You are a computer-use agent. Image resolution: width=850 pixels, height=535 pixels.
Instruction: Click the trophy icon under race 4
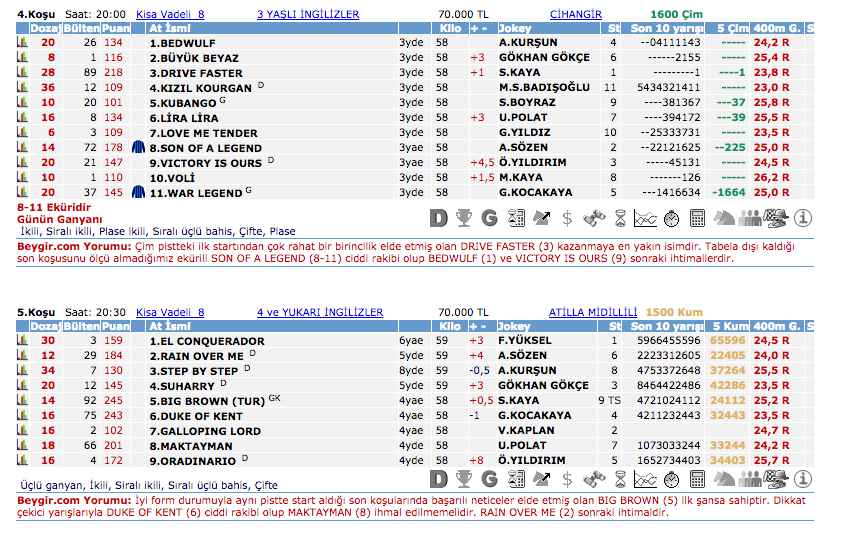point(464,216)
